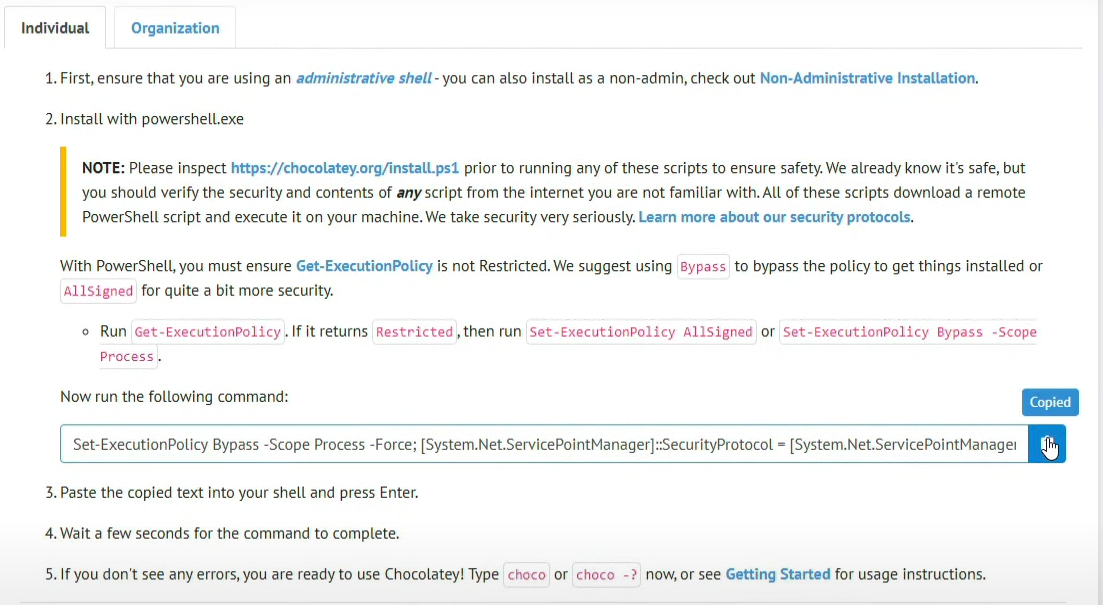Open the Get-ExecutionPolicy link in the paragraph

click(364, 266)
